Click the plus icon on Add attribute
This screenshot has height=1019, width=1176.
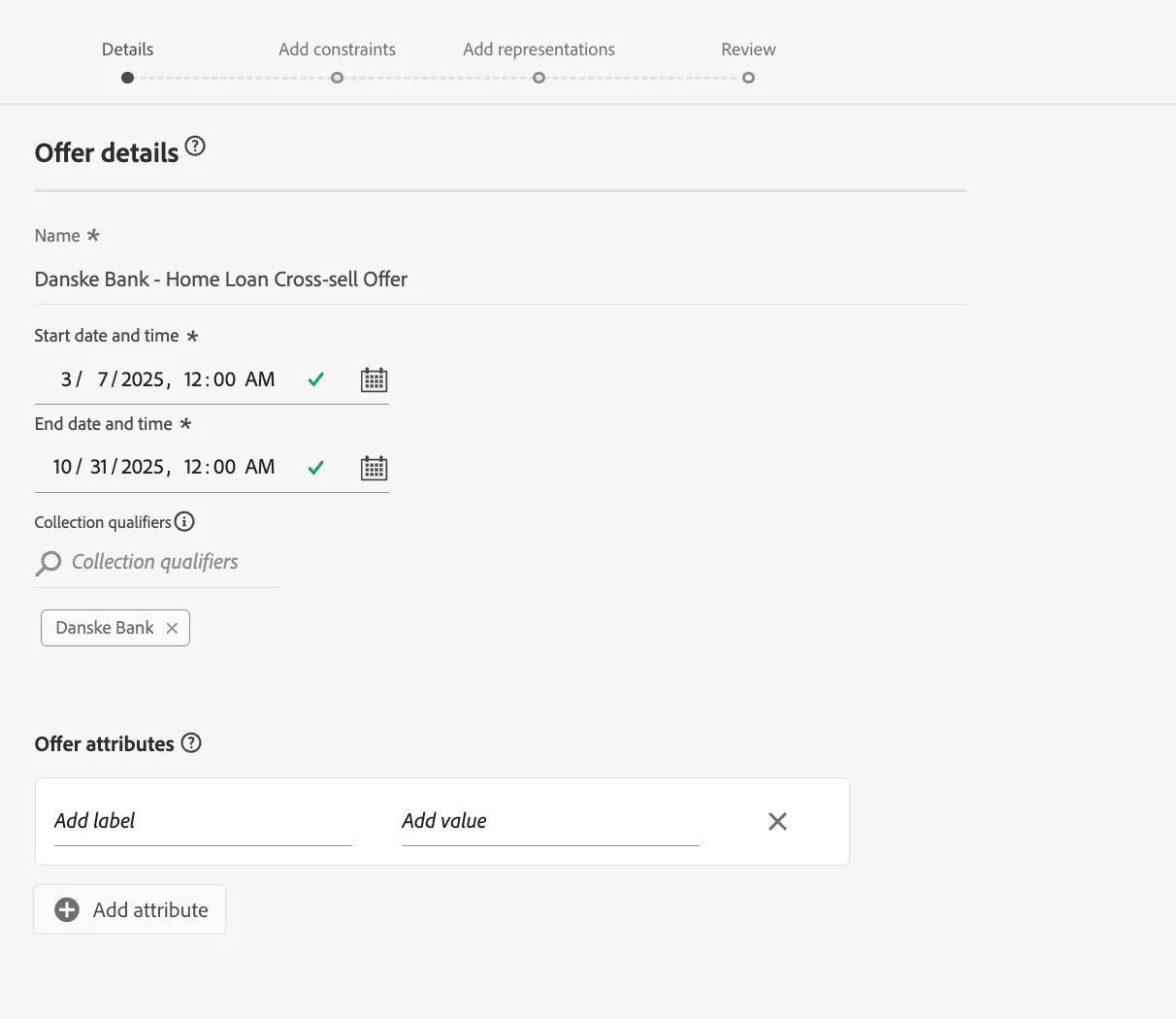pyautogui.click(x=67, y=909)
